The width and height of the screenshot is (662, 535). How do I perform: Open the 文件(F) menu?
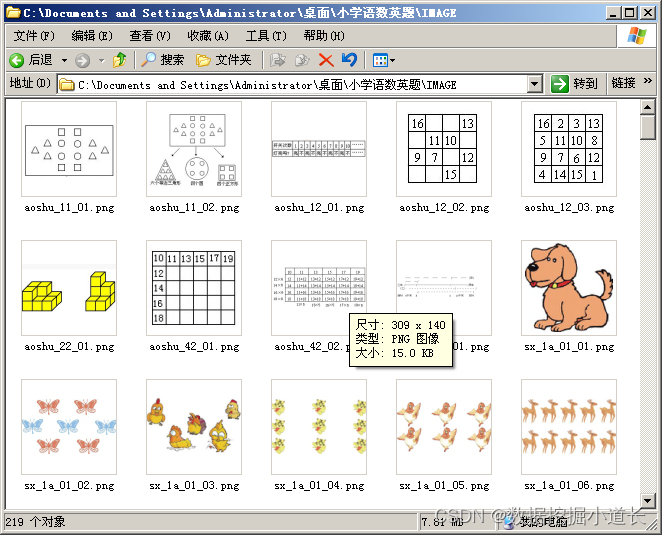(x=34, y=36)
